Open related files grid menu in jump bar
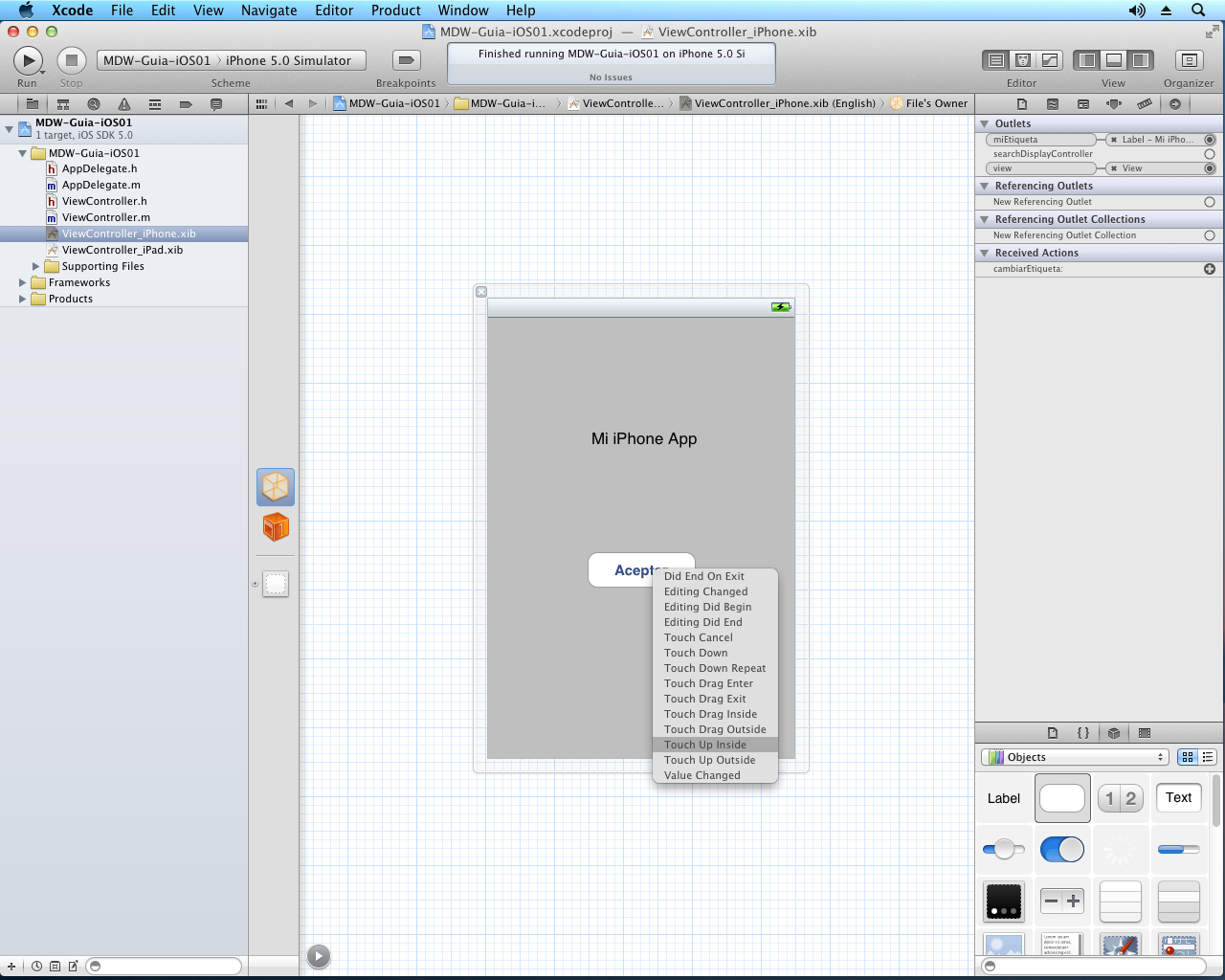The image size is (1225, 980). (261, 103)
